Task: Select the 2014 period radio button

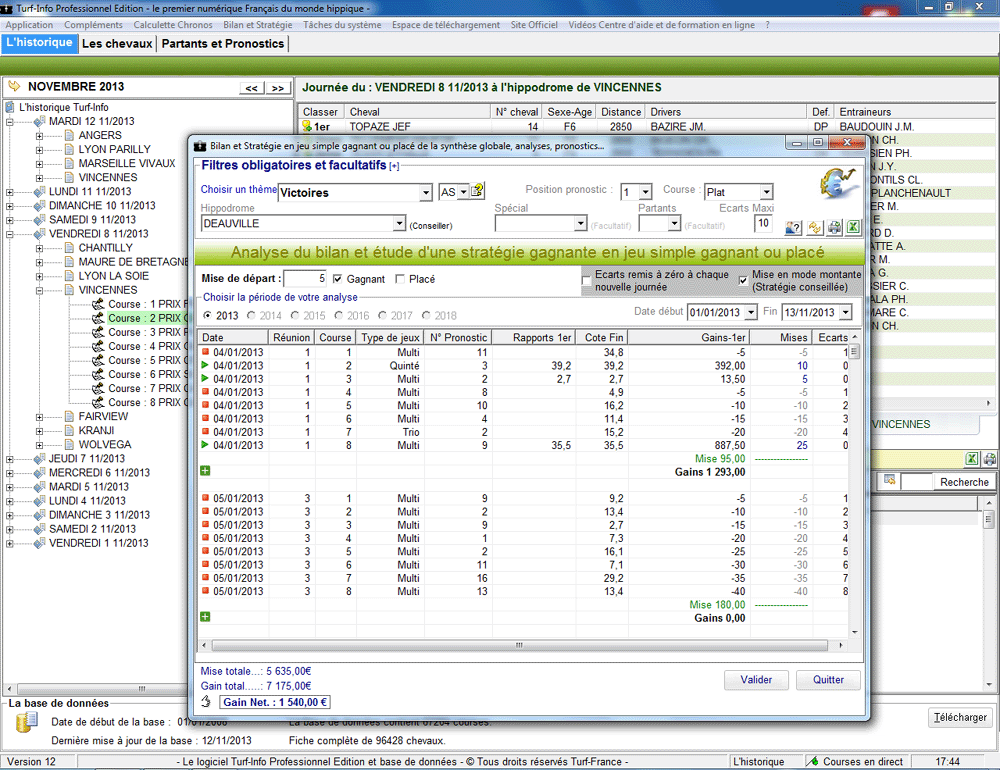Action: pos(251,315)
